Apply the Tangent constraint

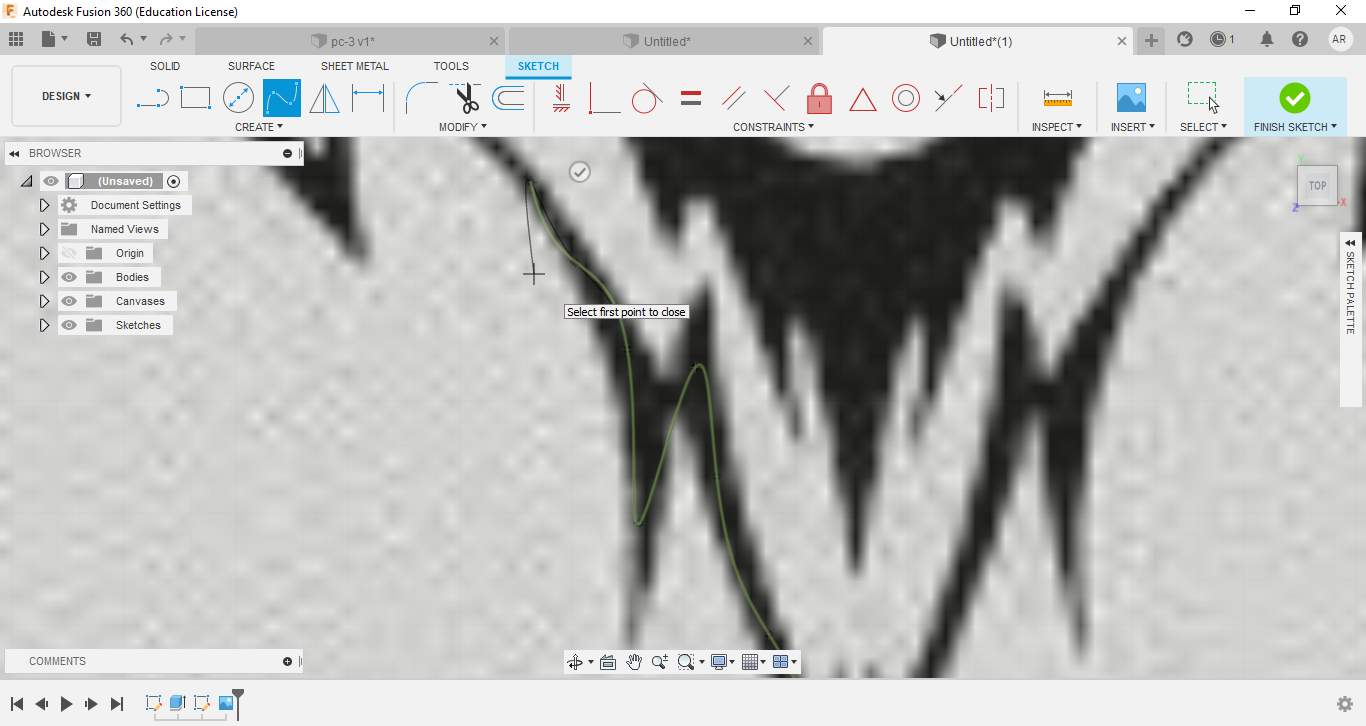(647, 98)
